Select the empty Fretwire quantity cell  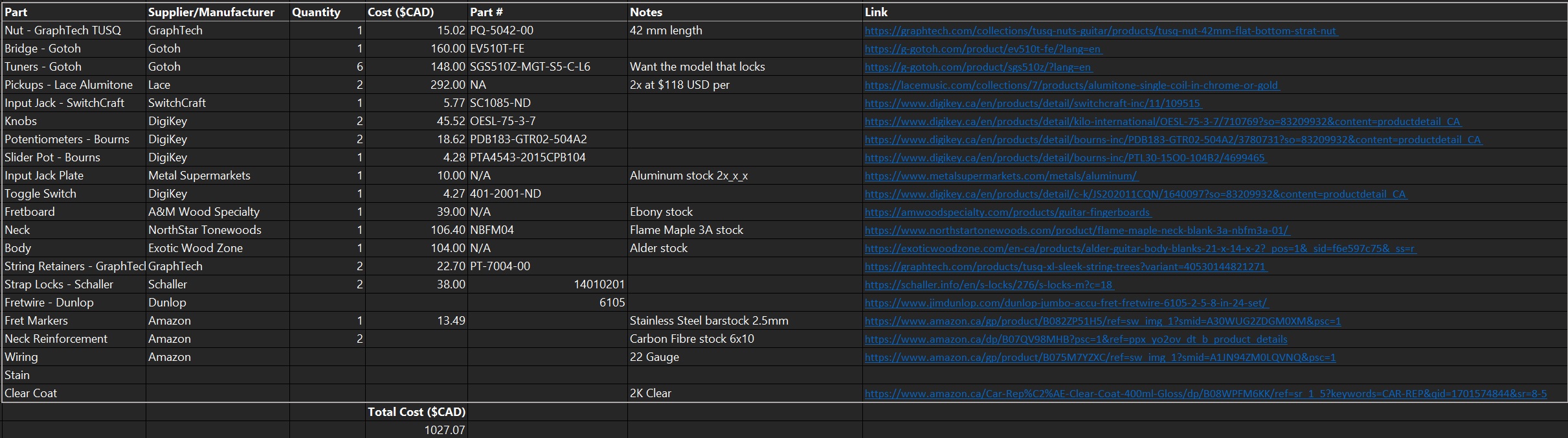click(327, 303)
